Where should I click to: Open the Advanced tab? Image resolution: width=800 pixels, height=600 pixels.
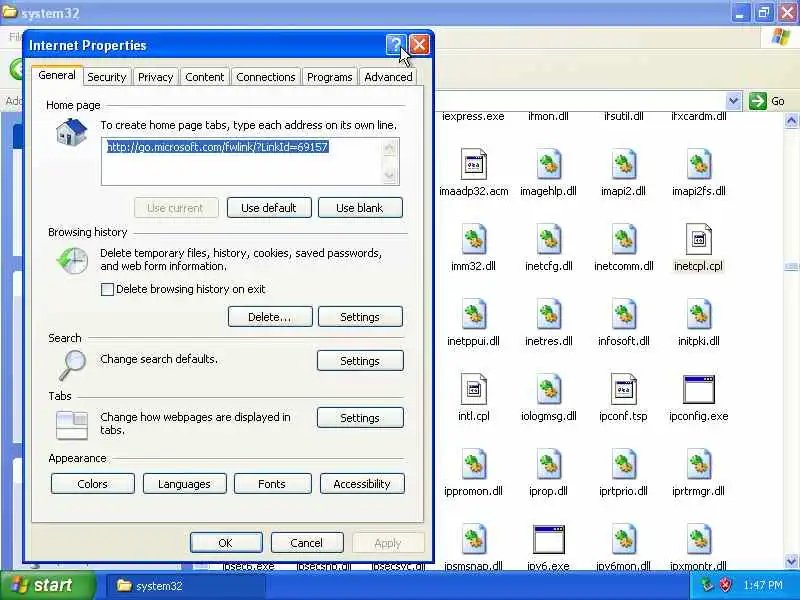click(388, 77)
